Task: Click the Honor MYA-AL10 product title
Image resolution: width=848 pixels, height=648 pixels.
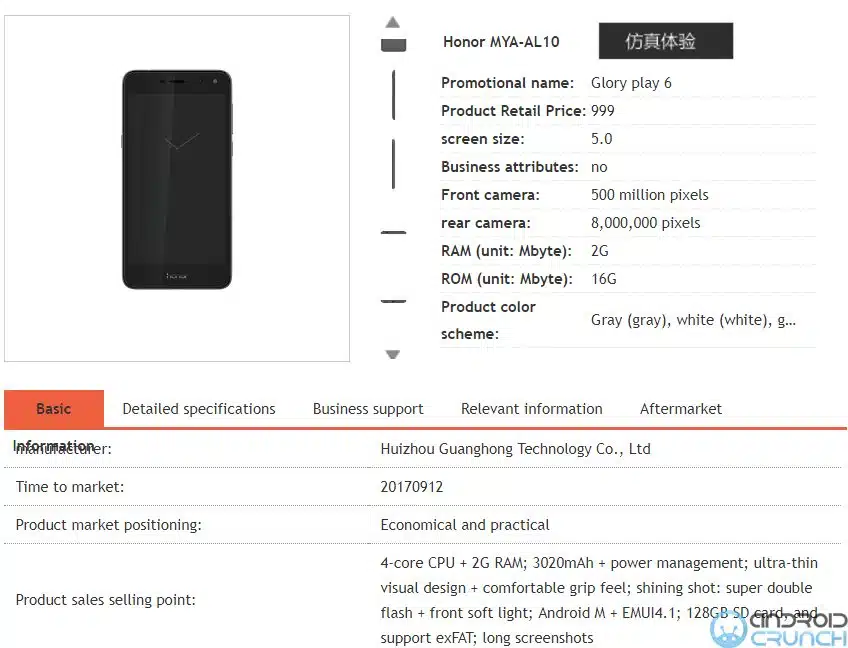Action: tap(501, 42)
